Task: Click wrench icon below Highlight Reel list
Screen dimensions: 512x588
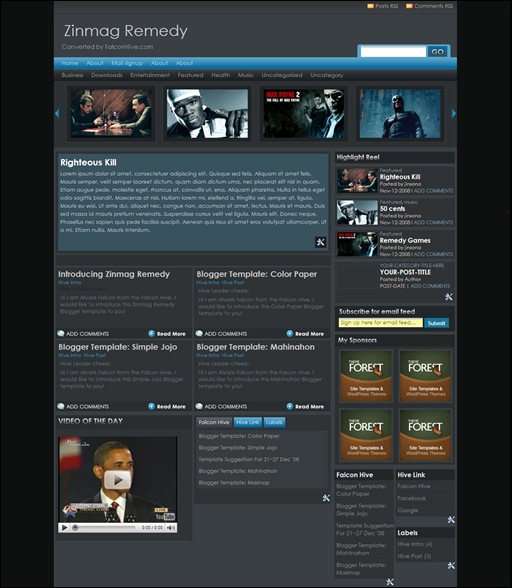Action: [449, 297]
